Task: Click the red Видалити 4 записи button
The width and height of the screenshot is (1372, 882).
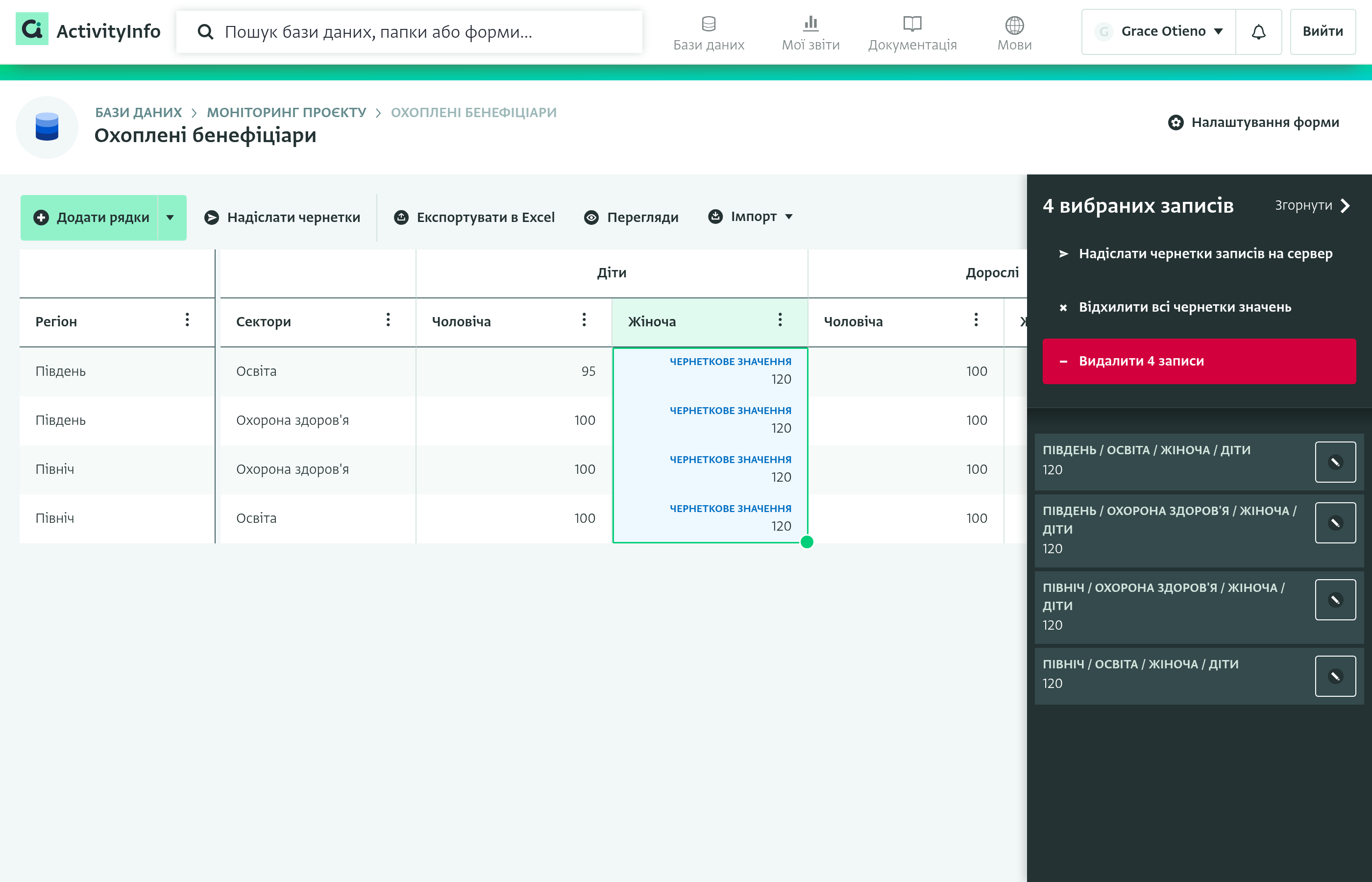Action: (x=1199, y=361)
